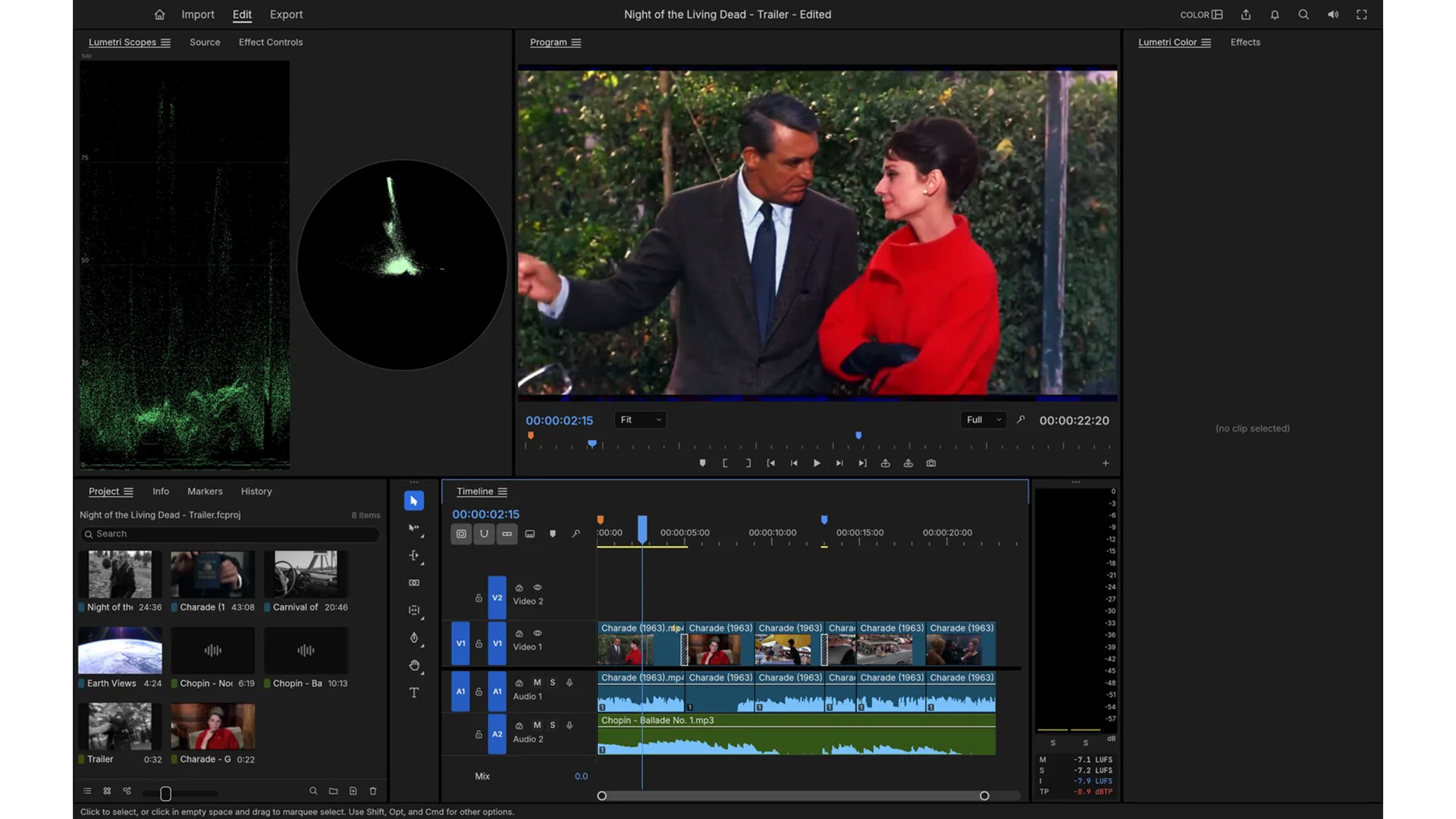The height and width of the screenshot is (819, 1456).
Task: Open the Lumetri Scopes panel menu
Action: click(165, 42)
